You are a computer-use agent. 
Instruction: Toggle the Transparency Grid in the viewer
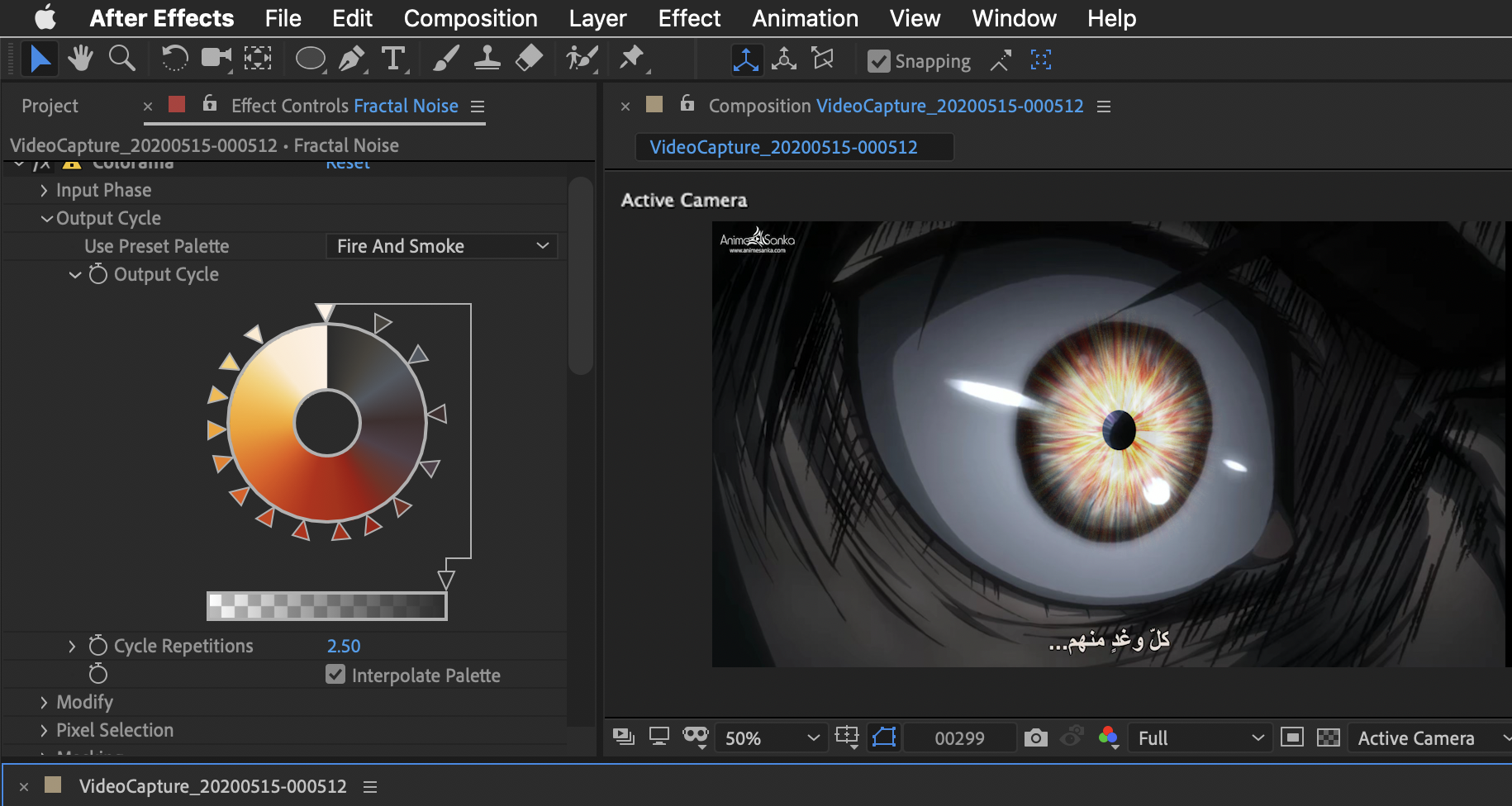click(x=1327, y=737)
